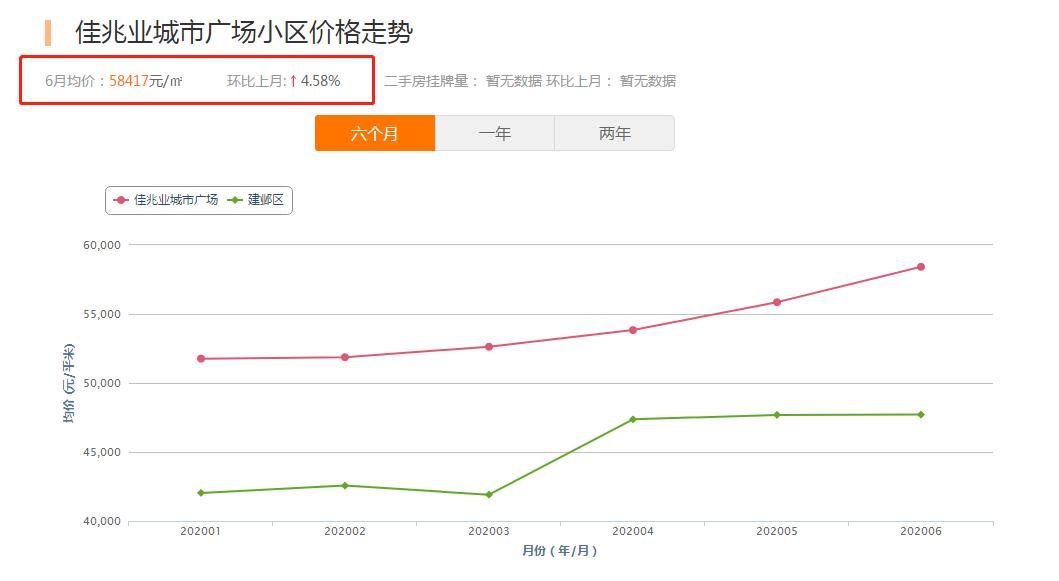Click the 二手房挂牌量 label
The height and width of the screenshot is (581, 1059).
click(426, 81)
